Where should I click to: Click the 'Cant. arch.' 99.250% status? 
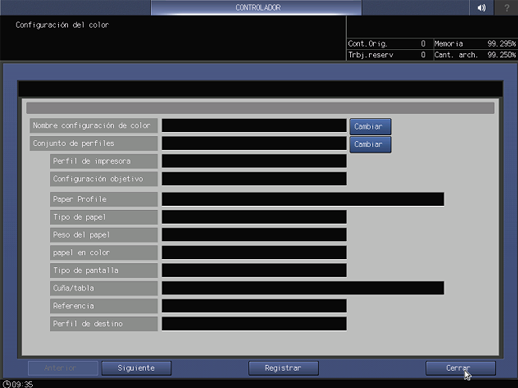click(475, 55)
